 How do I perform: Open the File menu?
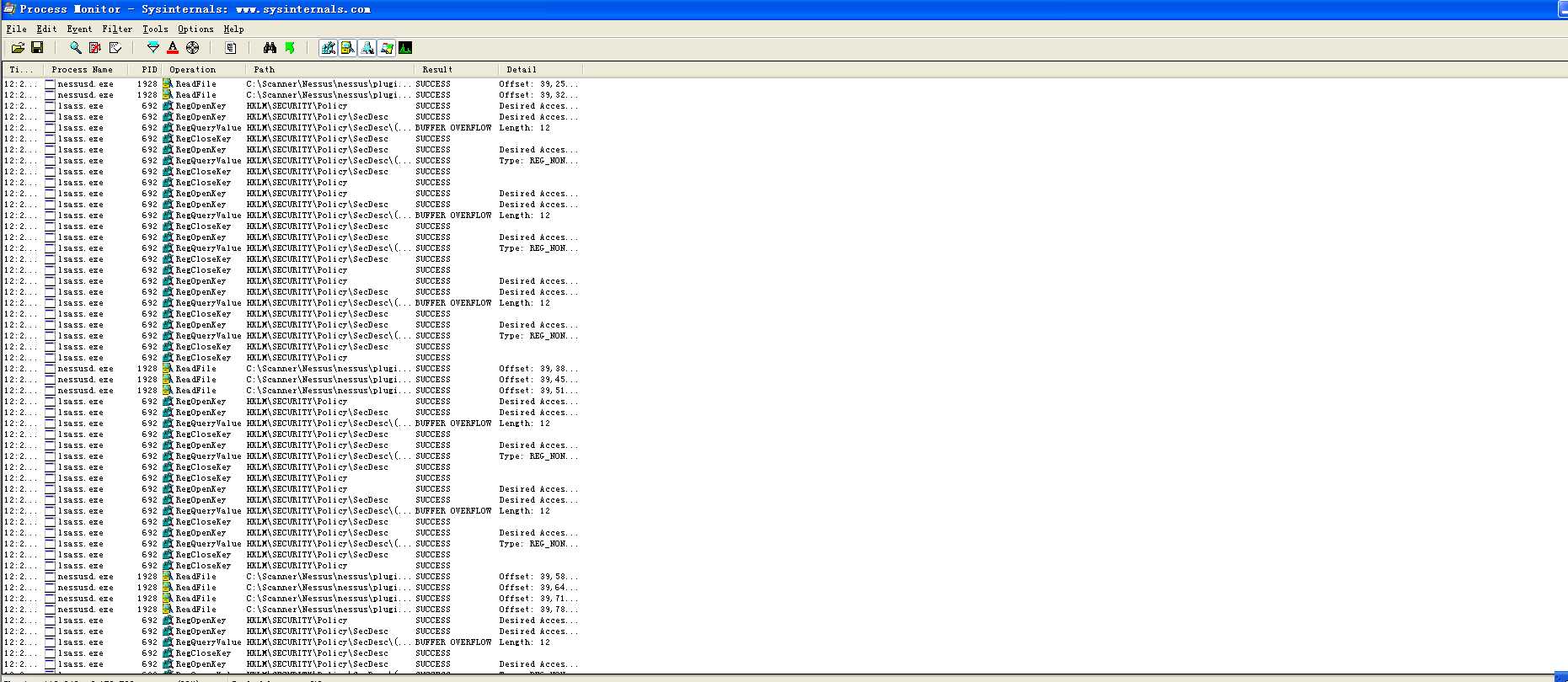pyautogui.click(x=16, y=29)
